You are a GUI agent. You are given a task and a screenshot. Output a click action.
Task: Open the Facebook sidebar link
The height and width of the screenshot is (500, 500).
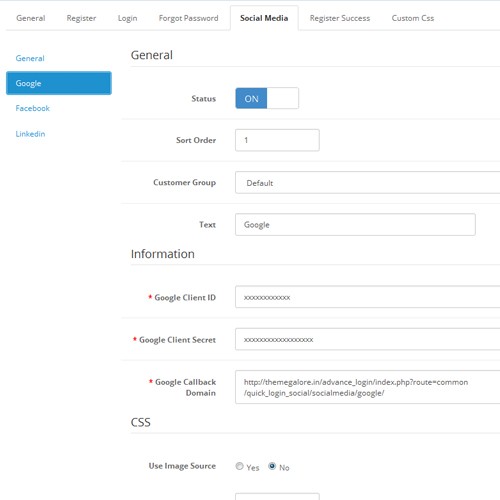pyautogui.click(x=32, y=108)
